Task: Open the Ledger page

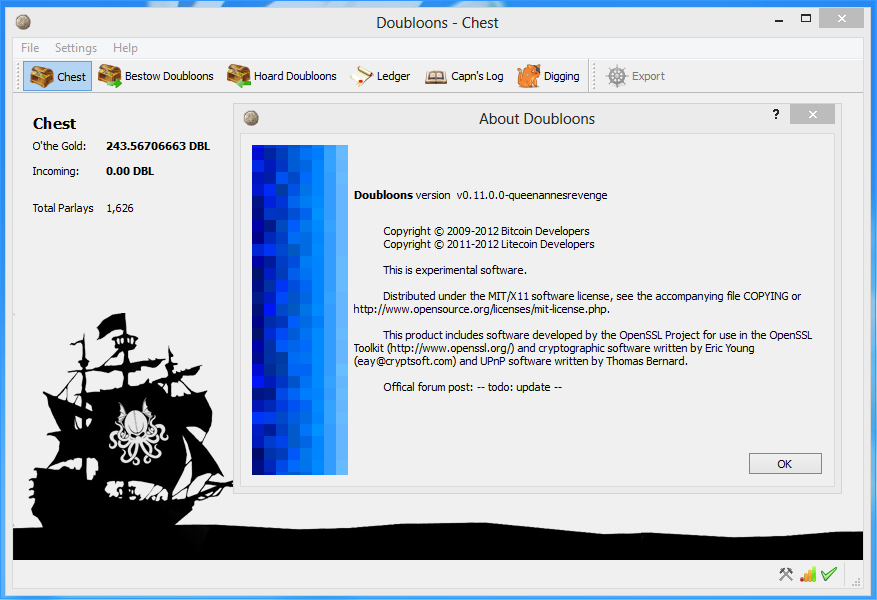Action: [x=380, y=76]
